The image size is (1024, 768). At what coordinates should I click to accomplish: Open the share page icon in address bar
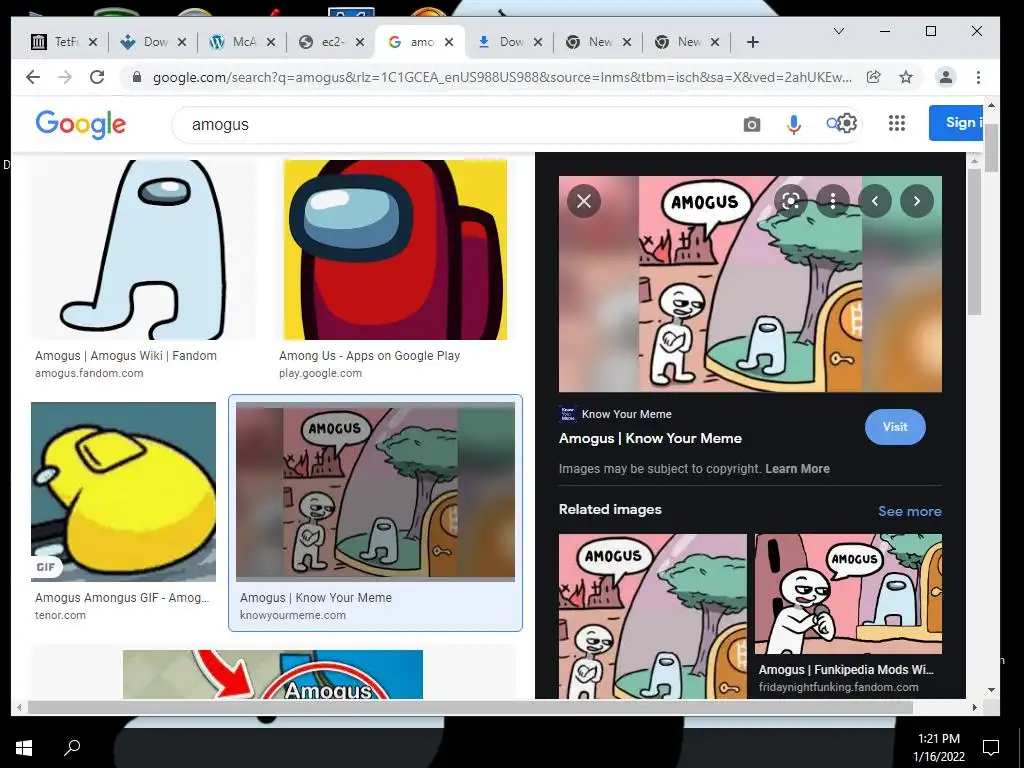[873, 77]
